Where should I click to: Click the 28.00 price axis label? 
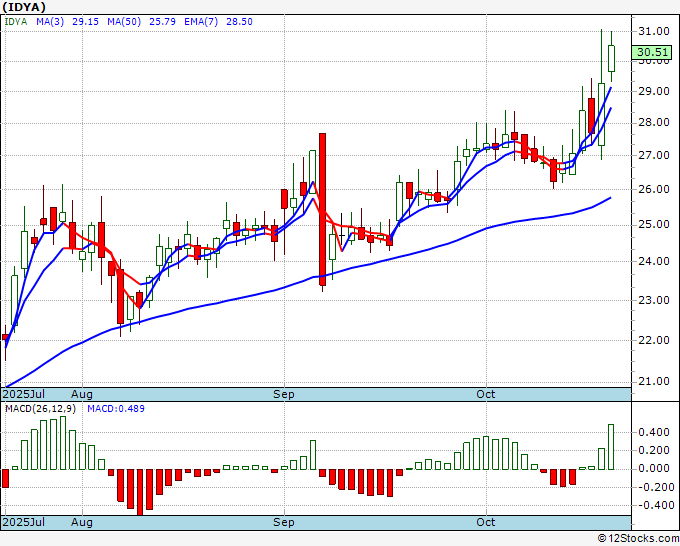click(654, 122)
